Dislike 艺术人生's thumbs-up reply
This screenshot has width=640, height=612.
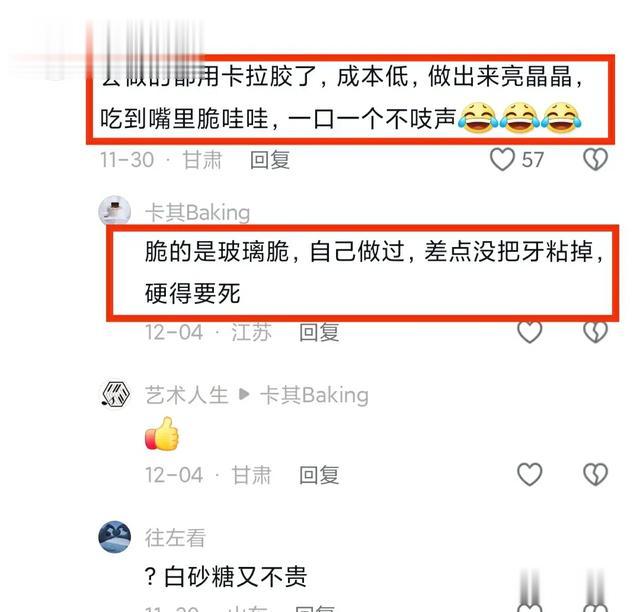pos(596,474)
